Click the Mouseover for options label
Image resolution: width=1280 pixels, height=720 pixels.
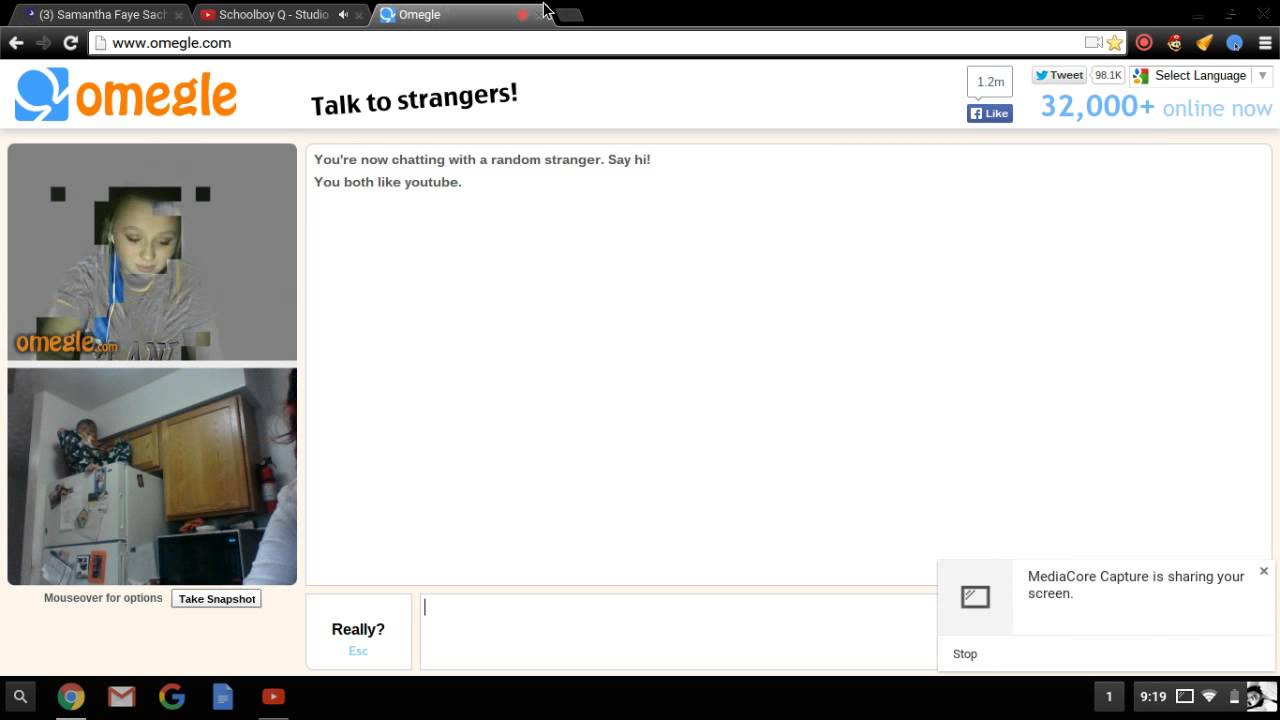point(103,598)
